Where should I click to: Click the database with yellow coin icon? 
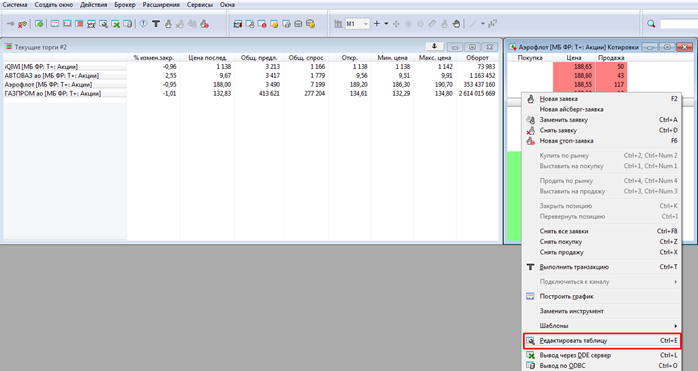pos(310,24)
